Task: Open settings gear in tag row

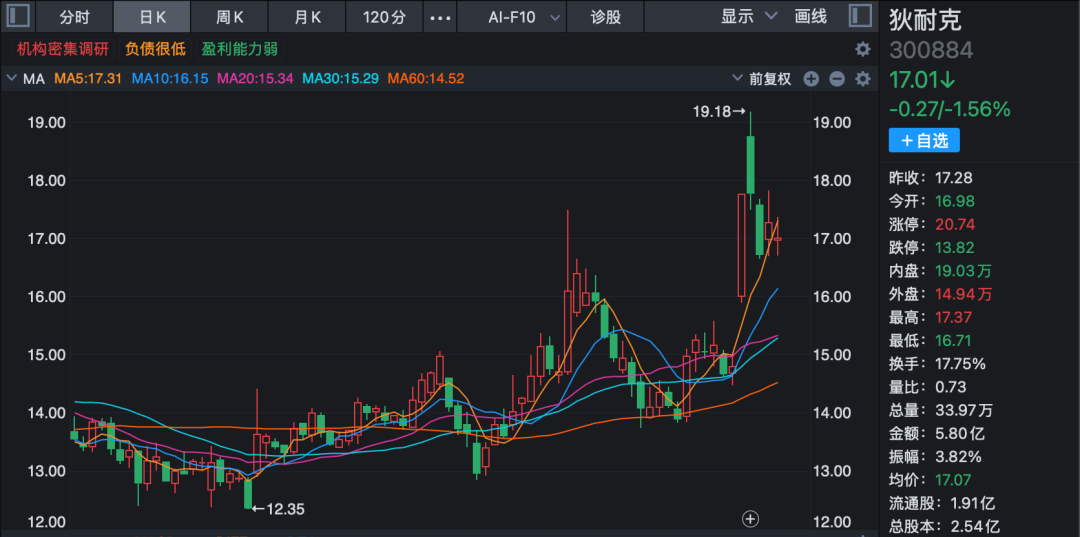Action: pos(862,49)
